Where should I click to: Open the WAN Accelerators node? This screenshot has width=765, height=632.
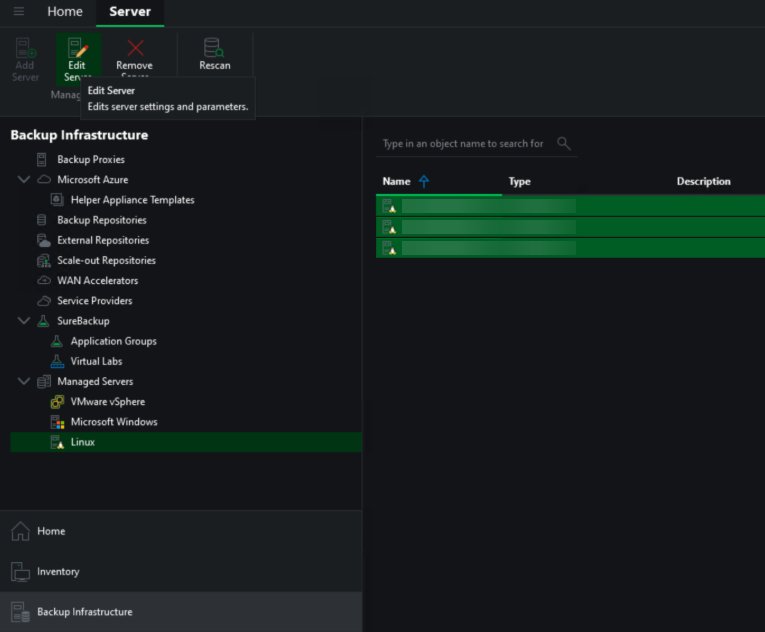click(x=97, y=281)
